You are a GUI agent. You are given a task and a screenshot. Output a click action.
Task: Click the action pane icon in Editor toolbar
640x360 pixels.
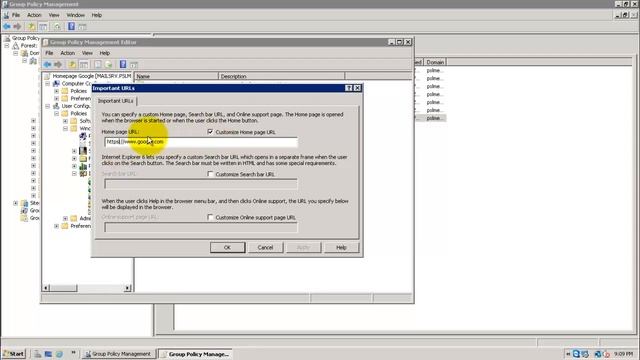click(x=134, y=64)
